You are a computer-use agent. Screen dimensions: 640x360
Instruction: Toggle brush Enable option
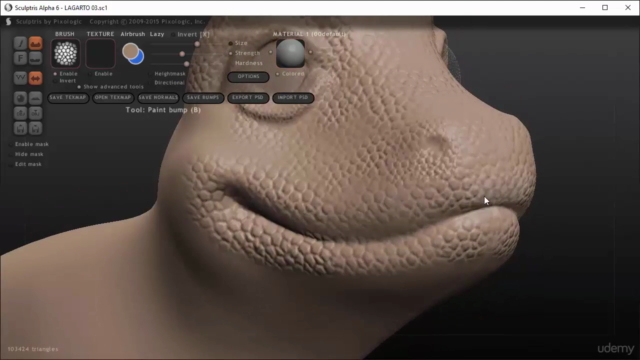click(x=65, y=74)
